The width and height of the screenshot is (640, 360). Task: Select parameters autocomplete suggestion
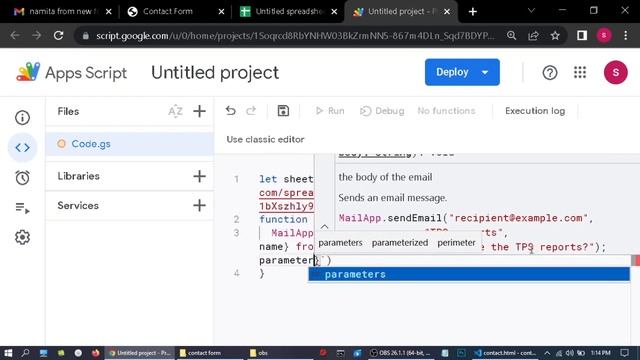(469, 274)
